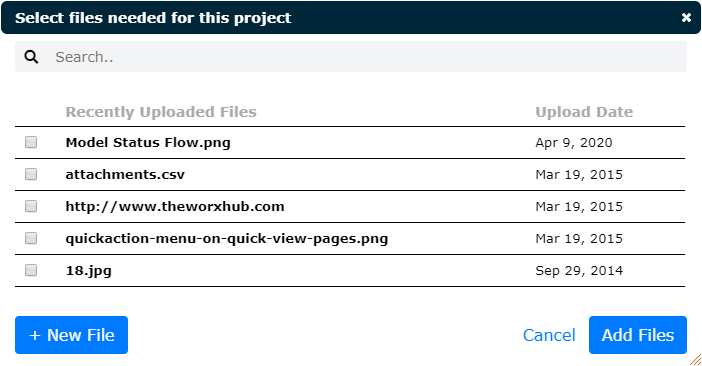The image size is (702, 366).
Task: Click the + New File button
Action: point(72,335)
